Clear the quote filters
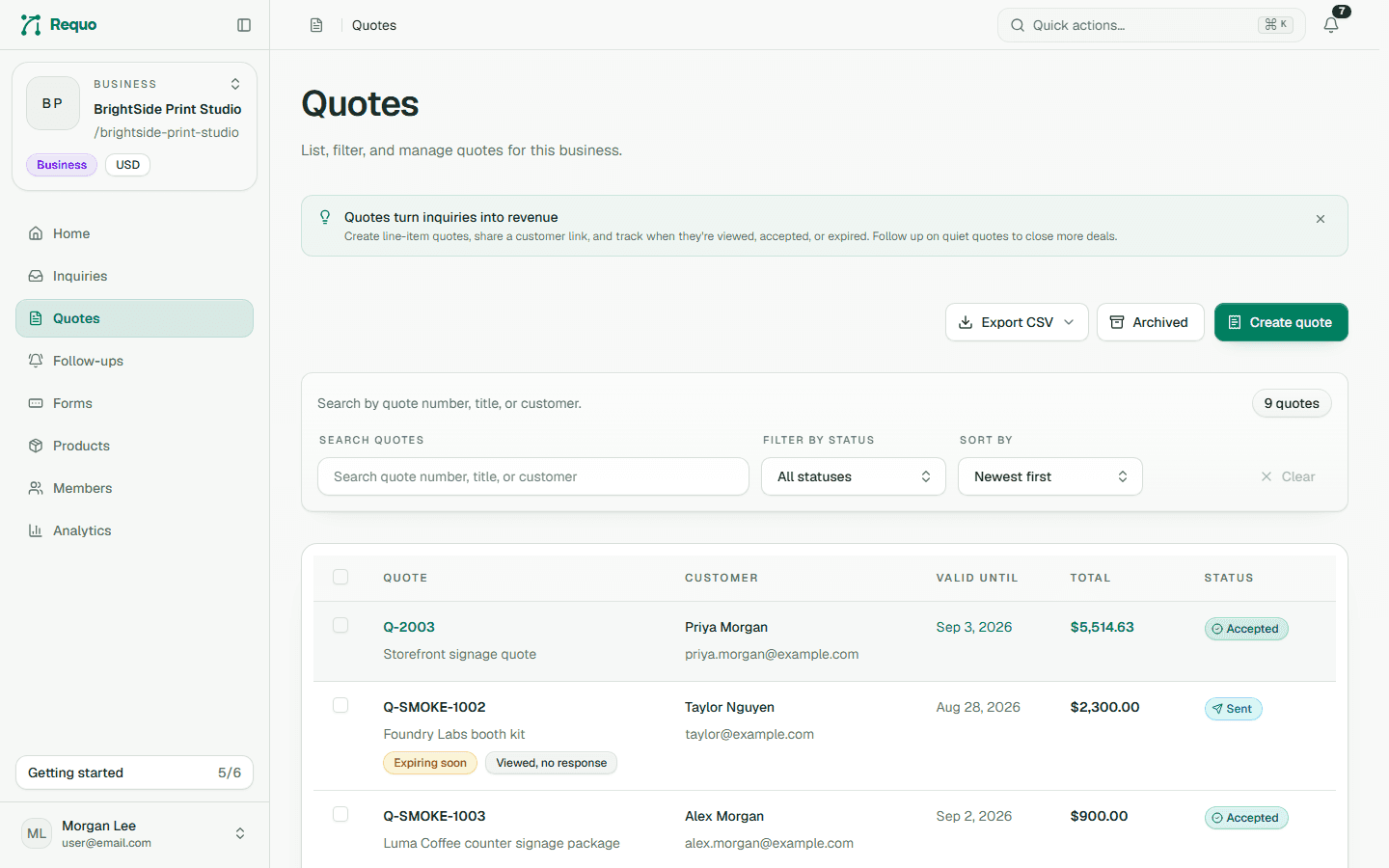 1288,476
